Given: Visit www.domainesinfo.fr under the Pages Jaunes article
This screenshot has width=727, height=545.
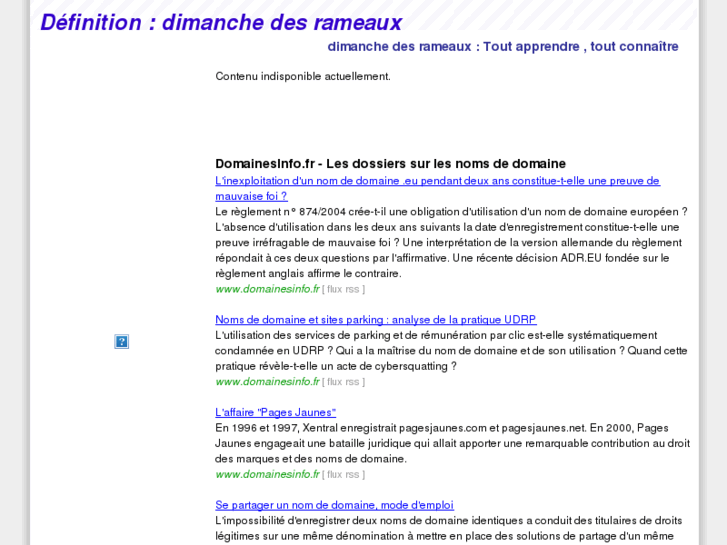Looking at the screenshot, I should pyautogui.click(x=268, y=474).
